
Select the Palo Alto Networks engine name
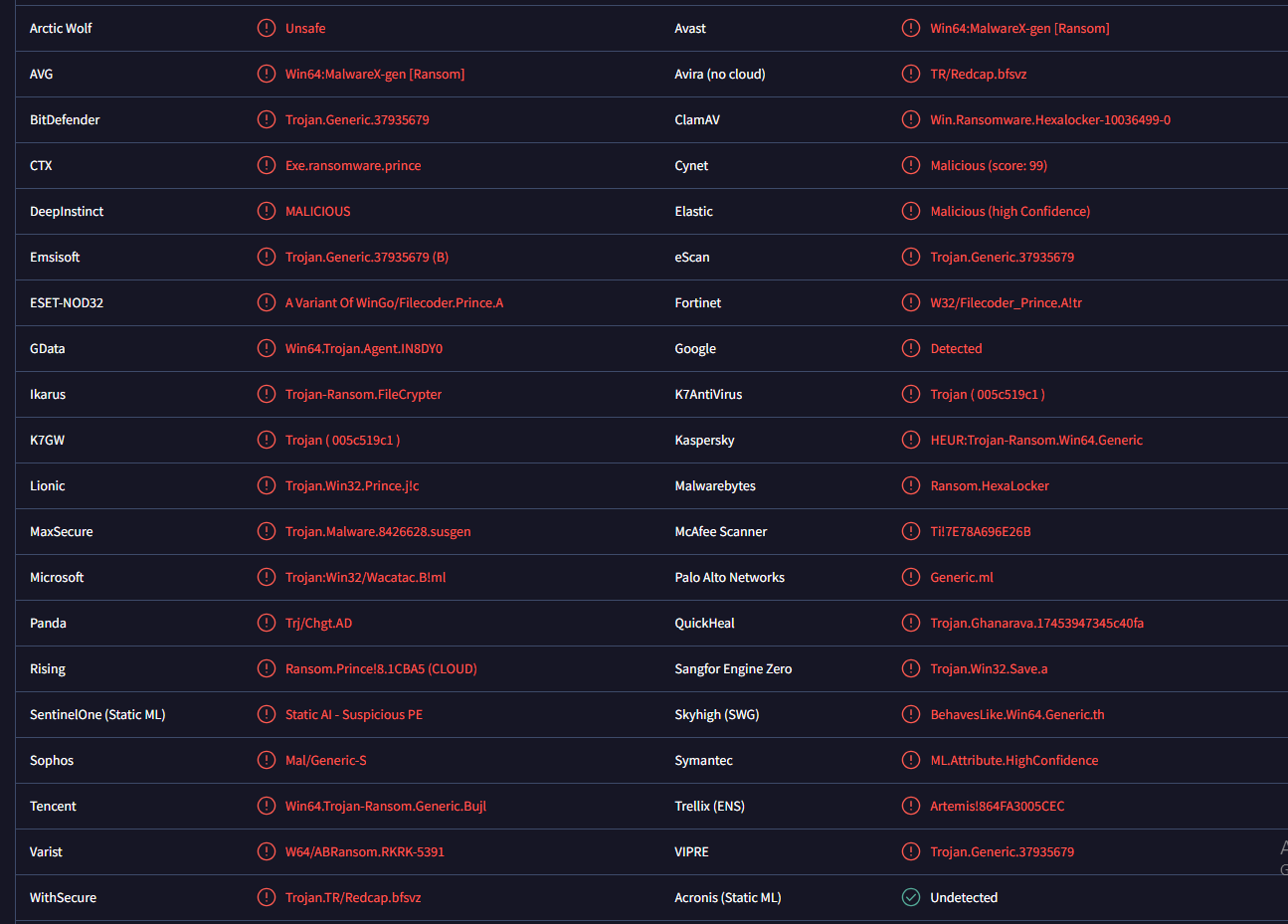point(729,577)
